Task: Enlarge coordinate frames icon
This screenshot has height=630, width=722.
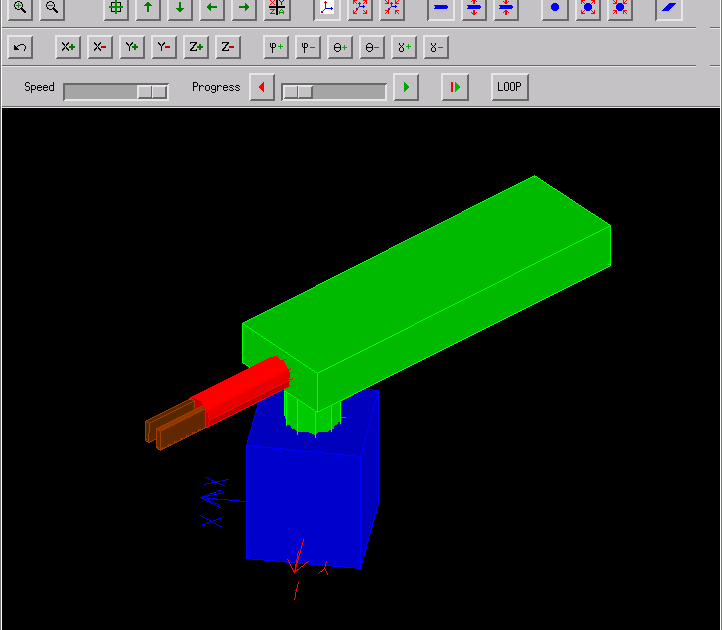Action: click(360, 8)
